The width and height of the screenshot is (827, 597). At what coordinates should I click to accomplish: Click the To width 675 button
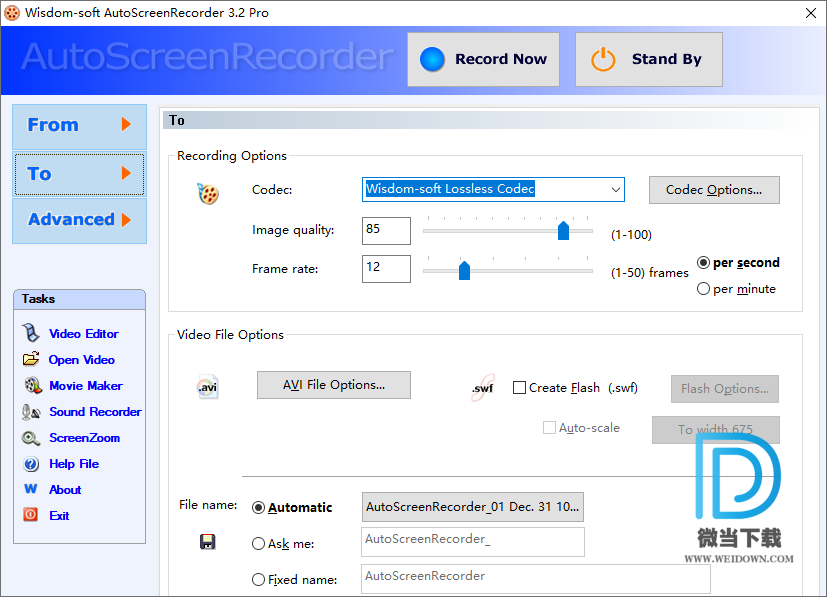pyautogui.click(x=716, y=430)
